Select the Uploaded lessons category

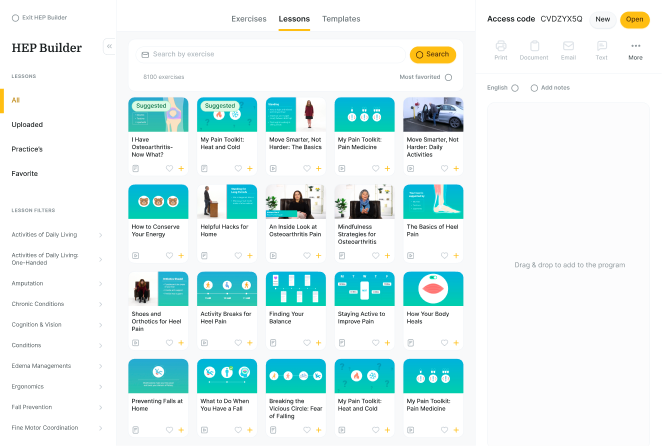tap(27, 125)
